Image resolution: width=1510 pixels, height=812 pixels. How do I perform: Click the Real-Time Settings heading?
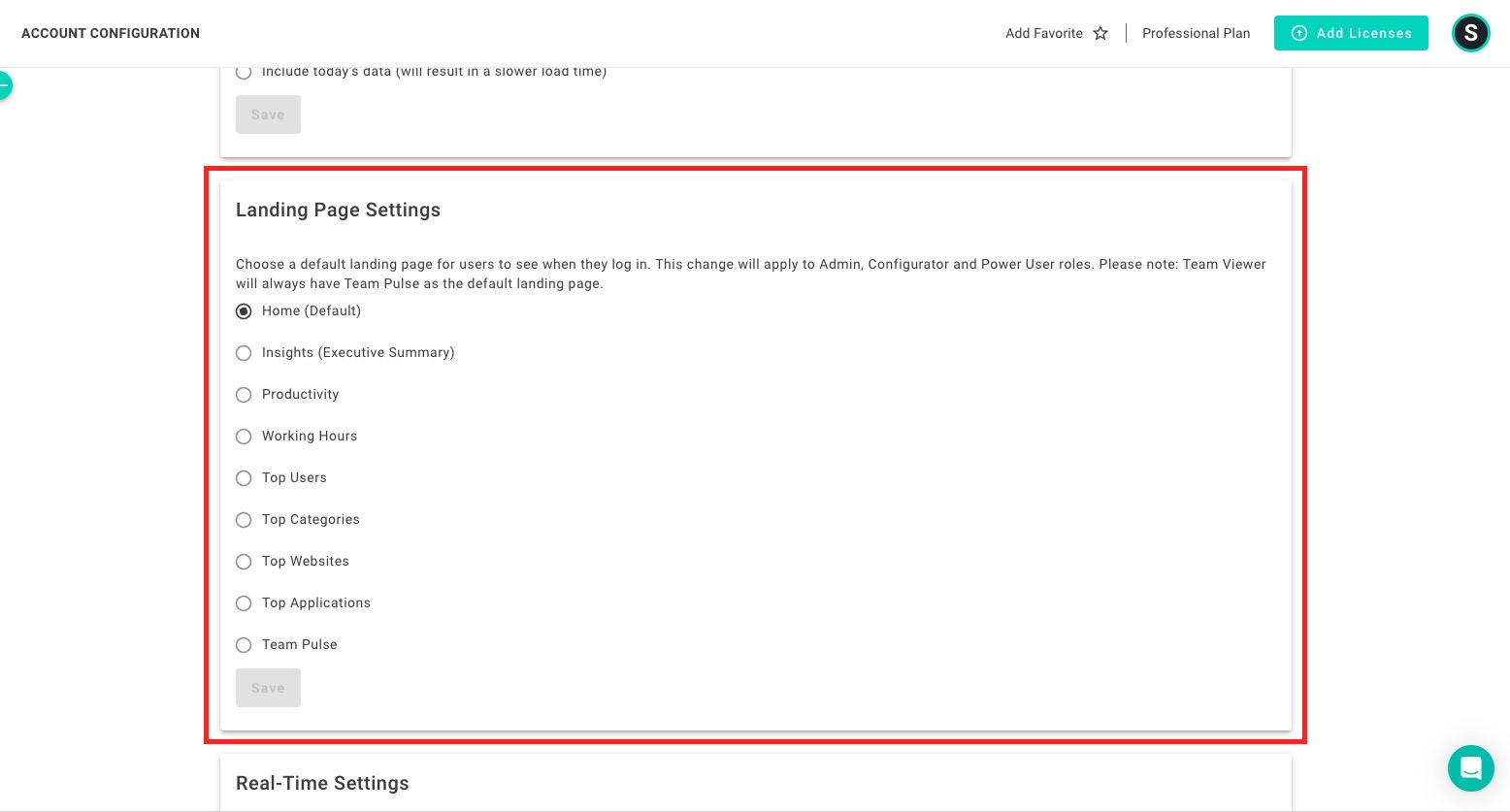[322, 783]
